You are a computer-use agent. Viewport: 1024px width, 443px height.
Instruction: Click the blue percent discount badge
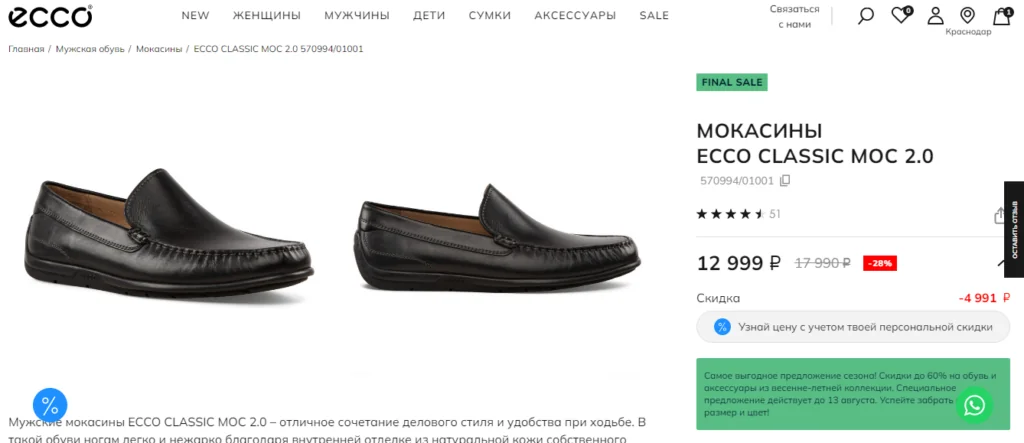[50, 405]
